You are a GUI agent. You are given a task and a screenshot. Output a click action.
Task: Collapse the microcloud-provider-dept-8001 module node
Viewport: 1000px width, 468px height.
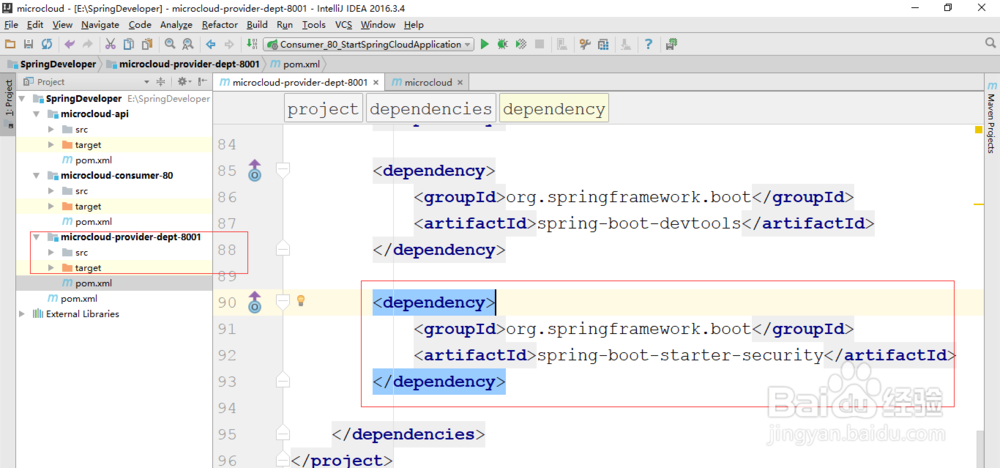36,237
